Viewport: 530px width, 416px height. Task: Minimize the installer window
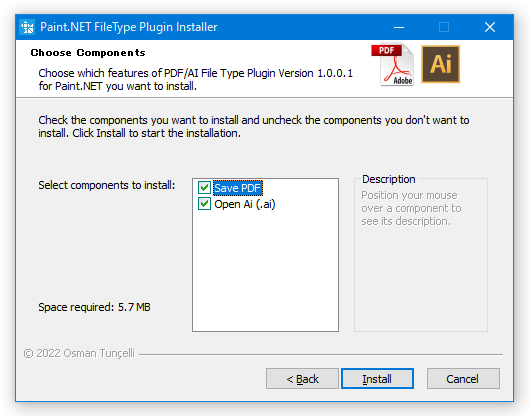click(x=399, y=27)
